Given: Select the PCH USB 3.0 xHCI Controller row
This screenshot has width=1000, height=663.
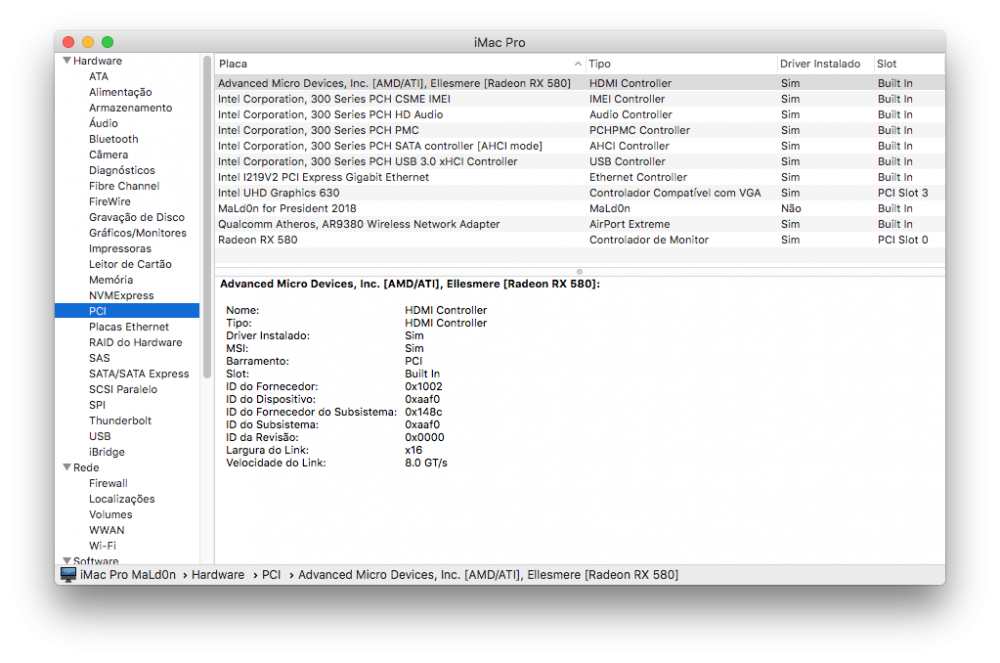Looking at the screenshot, I should point(580,161).
